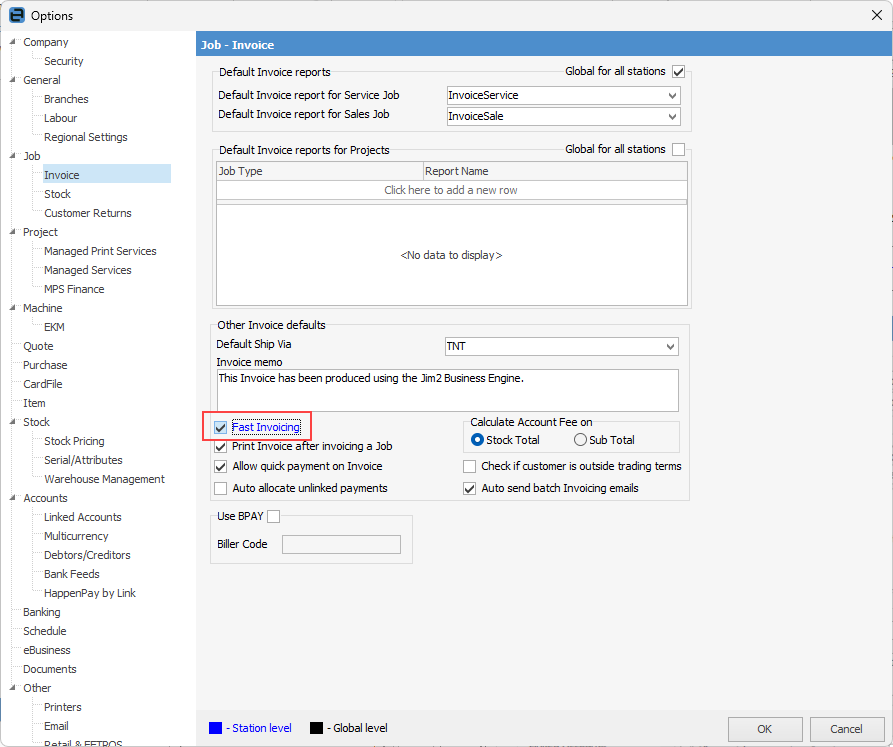Select Customer Returns under Job
This screenshot has height=747, width=893.
87,213
